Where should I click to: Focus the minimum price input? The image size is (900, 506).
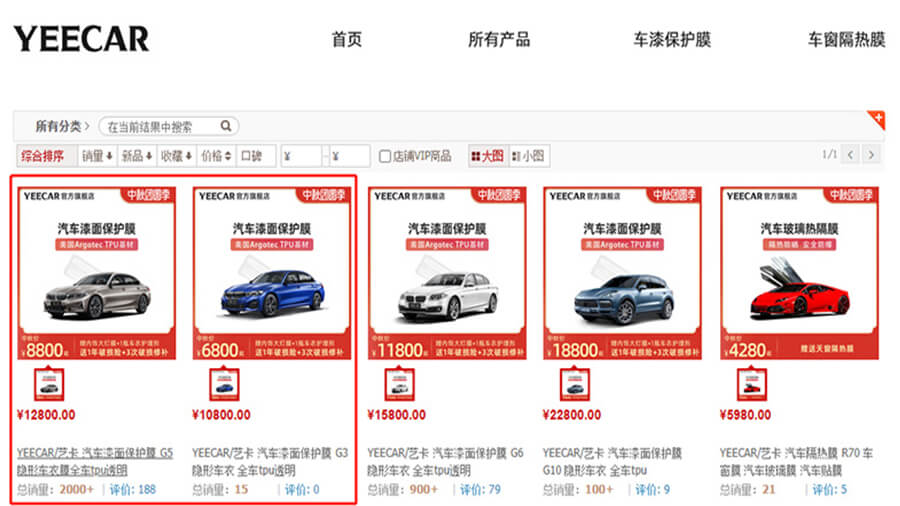301,156
